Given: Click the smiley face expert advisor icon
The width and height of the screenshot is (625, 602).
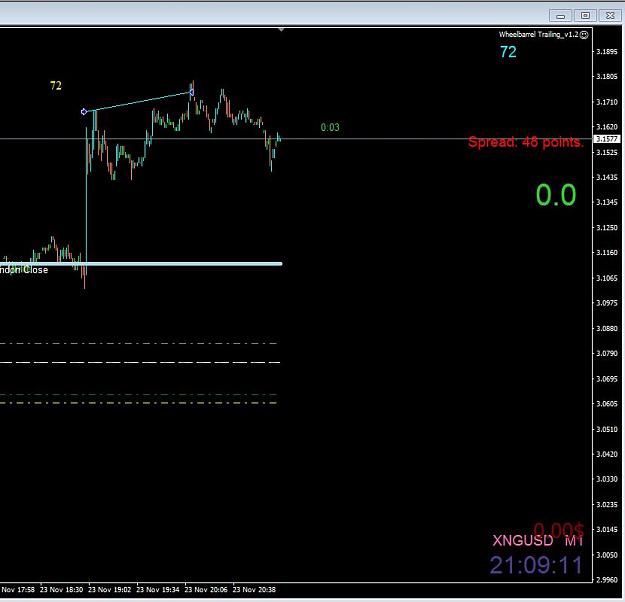Looking at the screenshot, I should pos(584,35).
